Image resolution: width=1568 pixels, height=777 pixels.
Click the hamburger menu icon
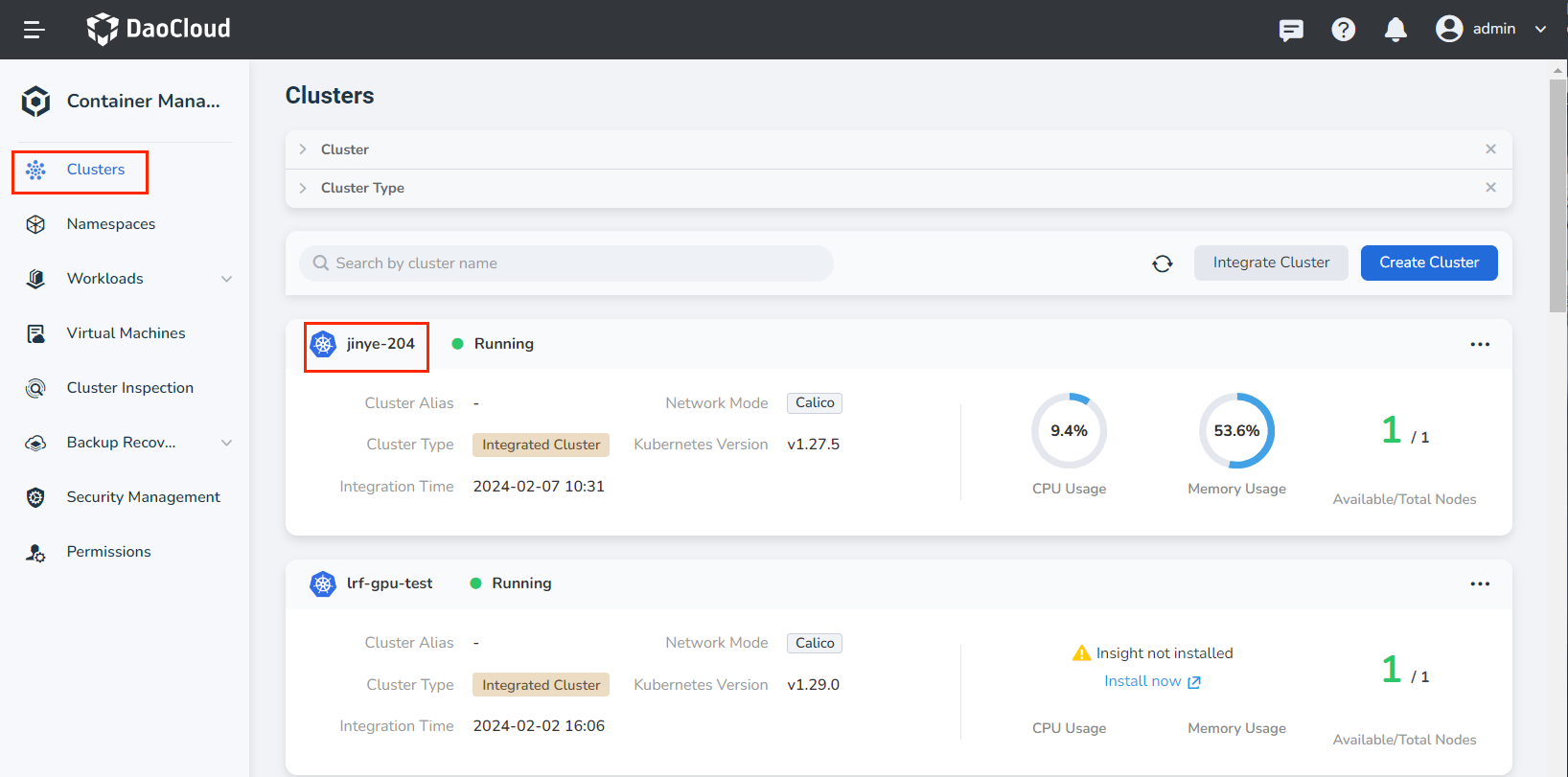[35, 30]
